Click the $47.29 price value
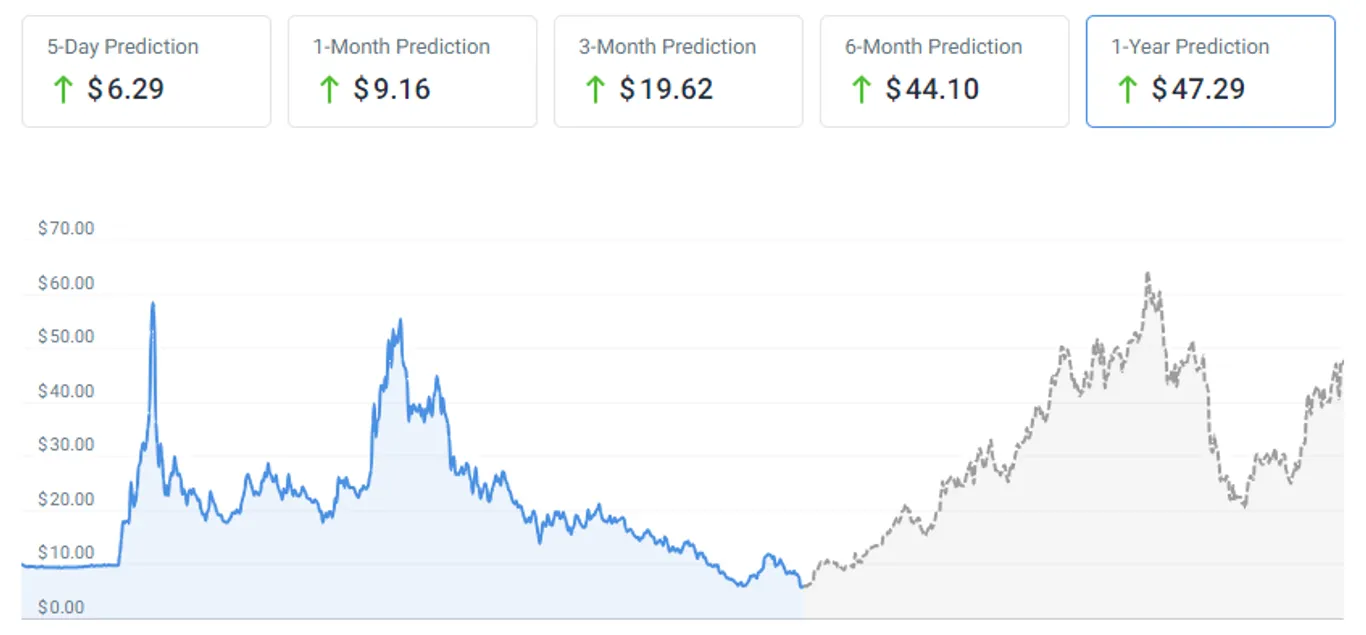 (1198, 90)
